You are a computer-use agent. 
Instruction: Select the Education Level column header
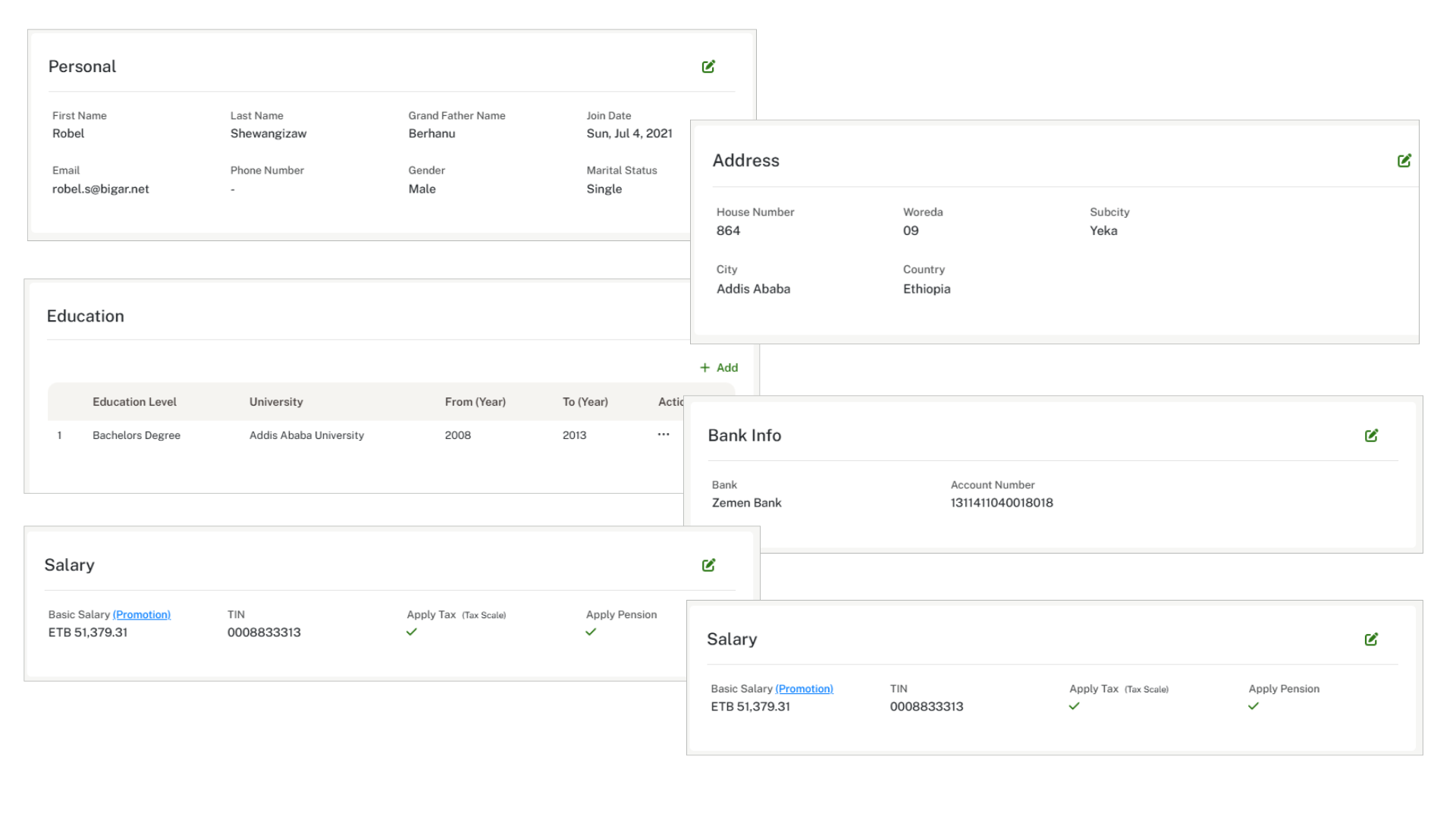[134, 402]
